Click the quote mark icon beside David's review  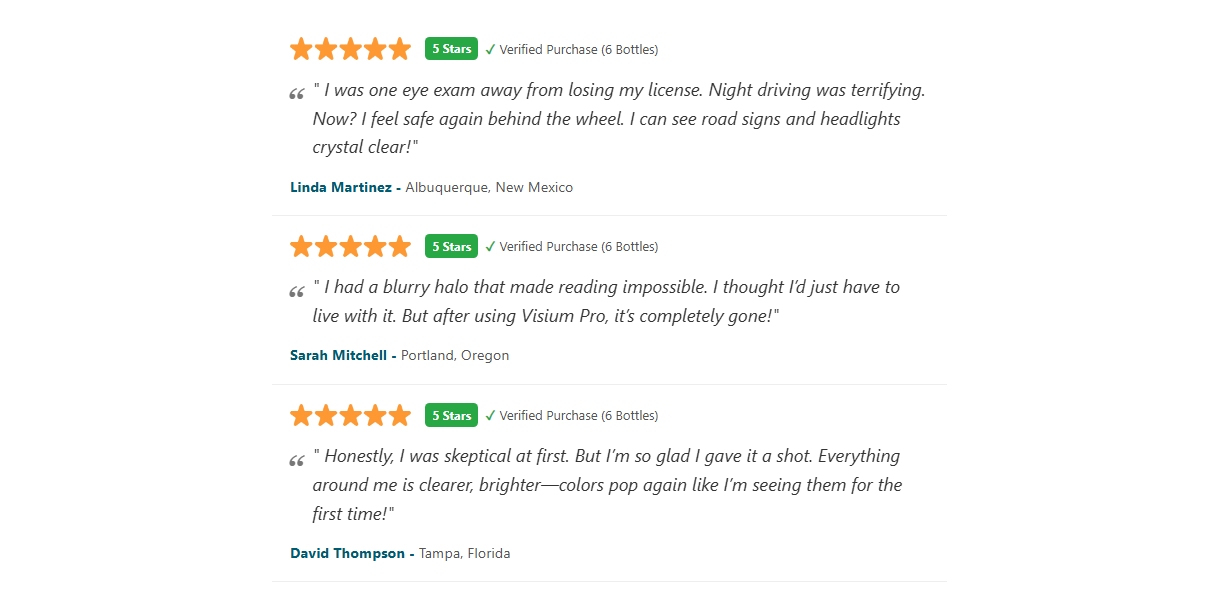[x=297, y=461]
